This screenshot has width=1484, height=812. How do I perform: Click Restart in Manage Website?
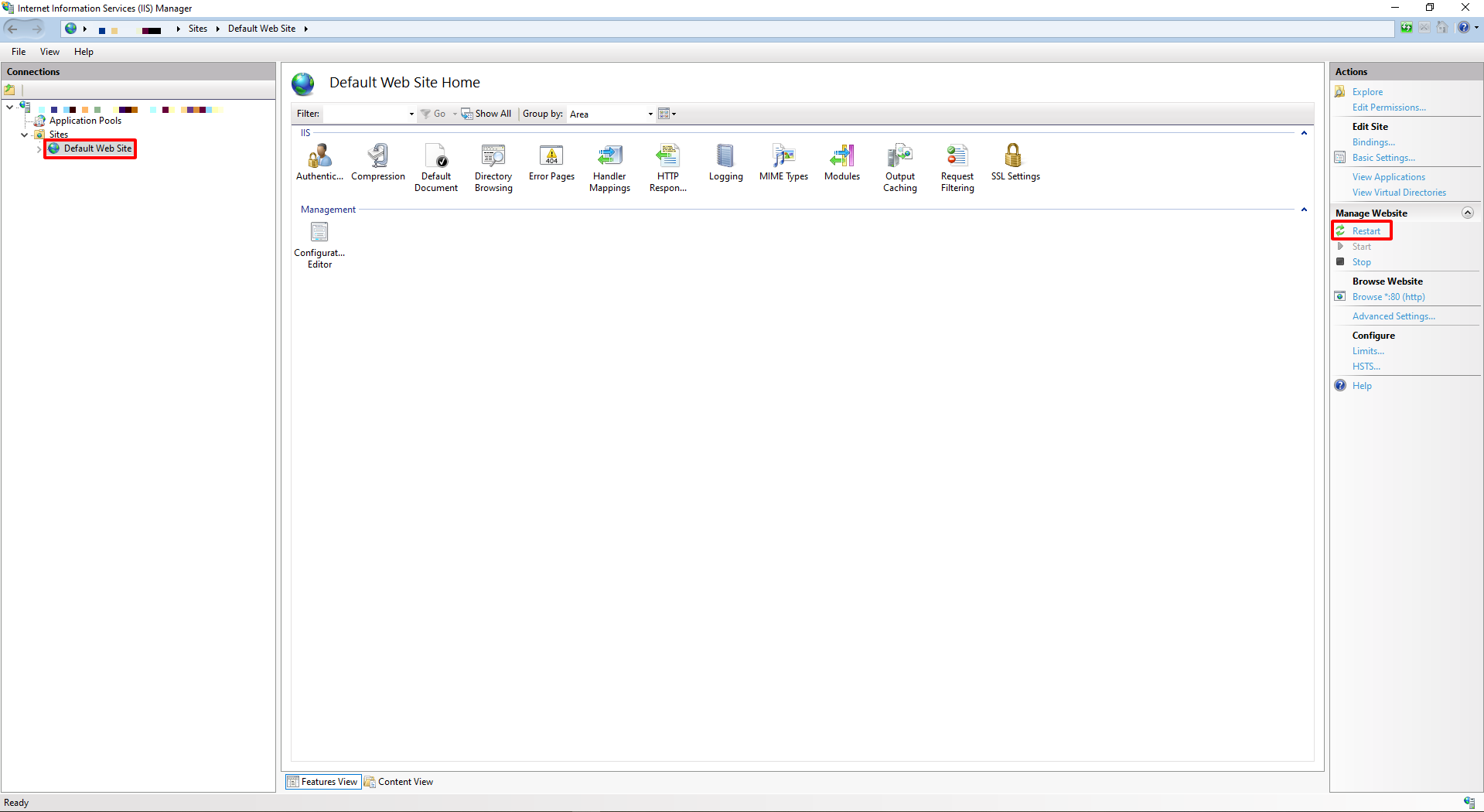click(1366, 231)
